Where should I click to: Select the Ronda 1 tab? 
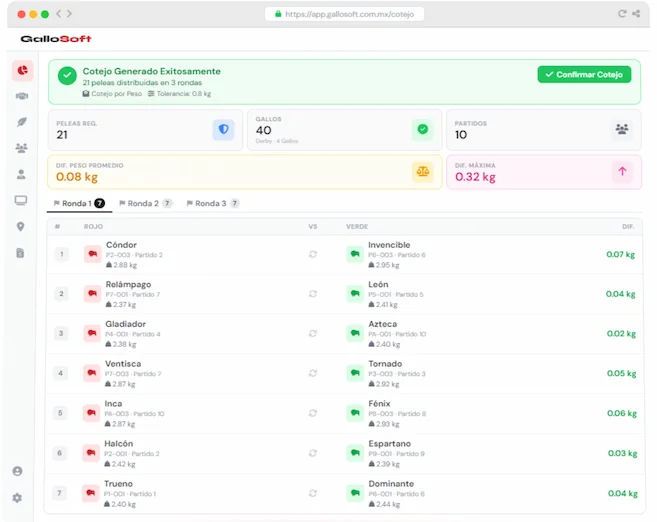(x=79, y=204)
